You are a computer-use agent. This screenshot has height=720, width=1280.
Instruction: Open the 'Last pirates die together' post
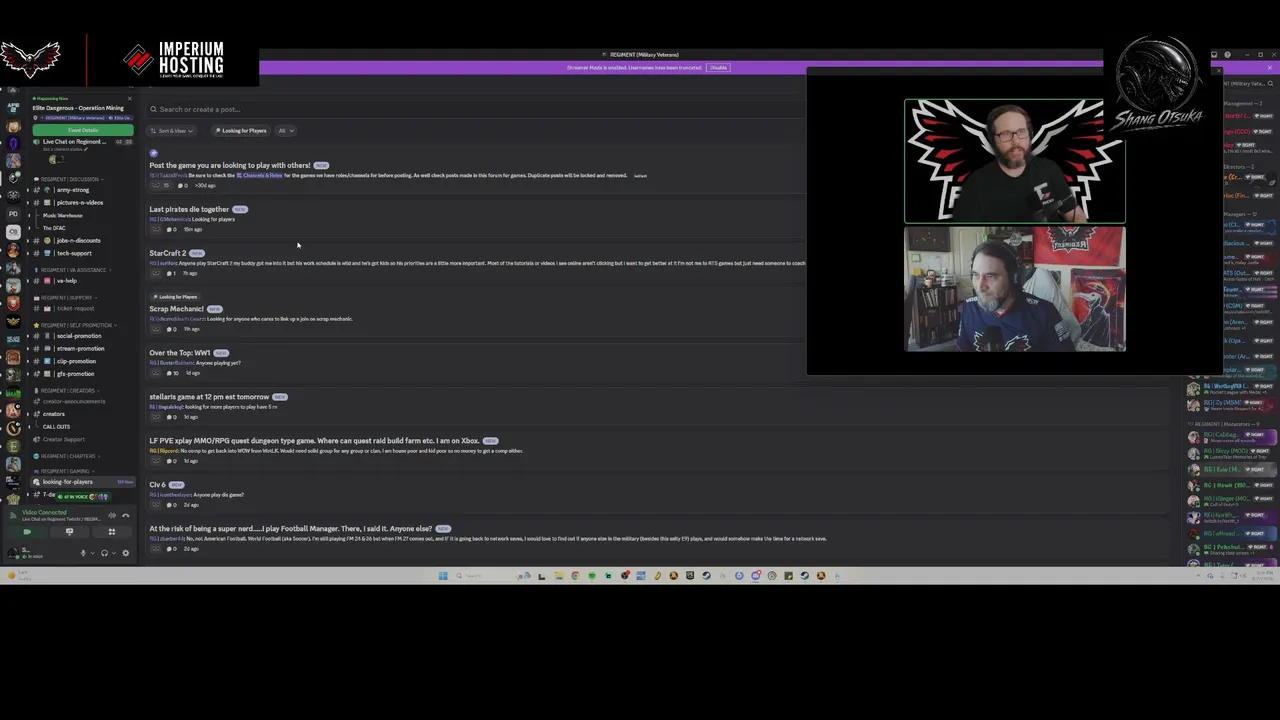click(189, 209)
